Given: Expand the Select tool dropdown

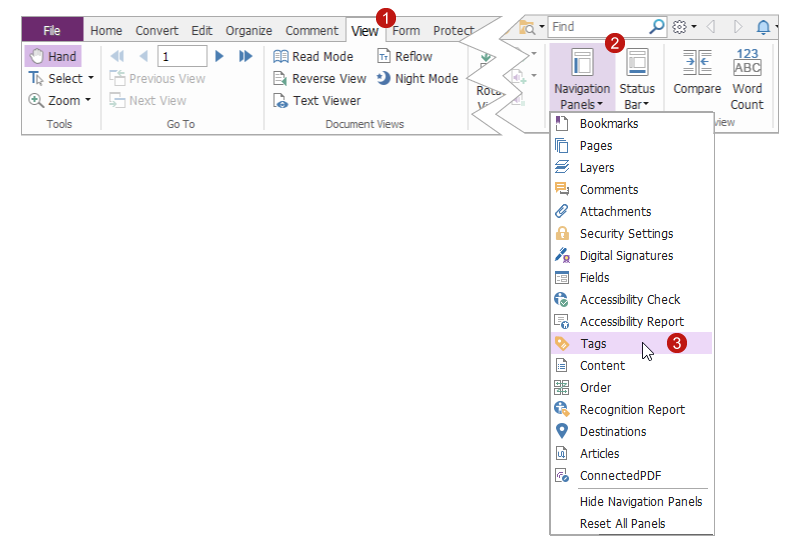Looking at the screenshot, I should 90,79.
